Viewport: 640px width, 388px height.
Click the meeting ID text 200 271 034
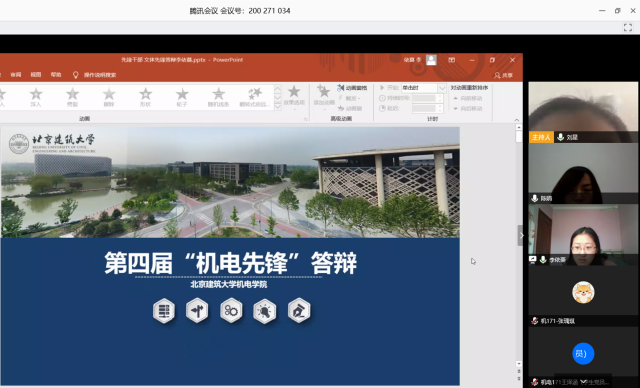(269, 11)
